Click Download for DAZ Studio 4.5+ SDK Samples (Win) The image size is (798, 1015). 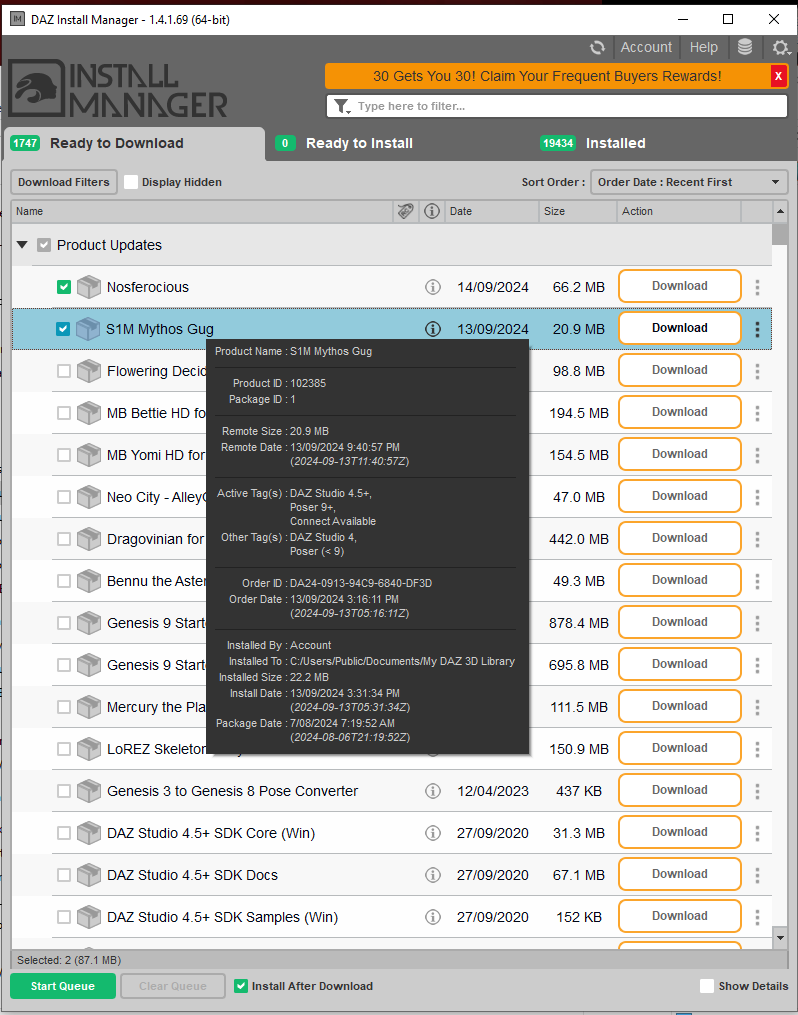(680, 916)
